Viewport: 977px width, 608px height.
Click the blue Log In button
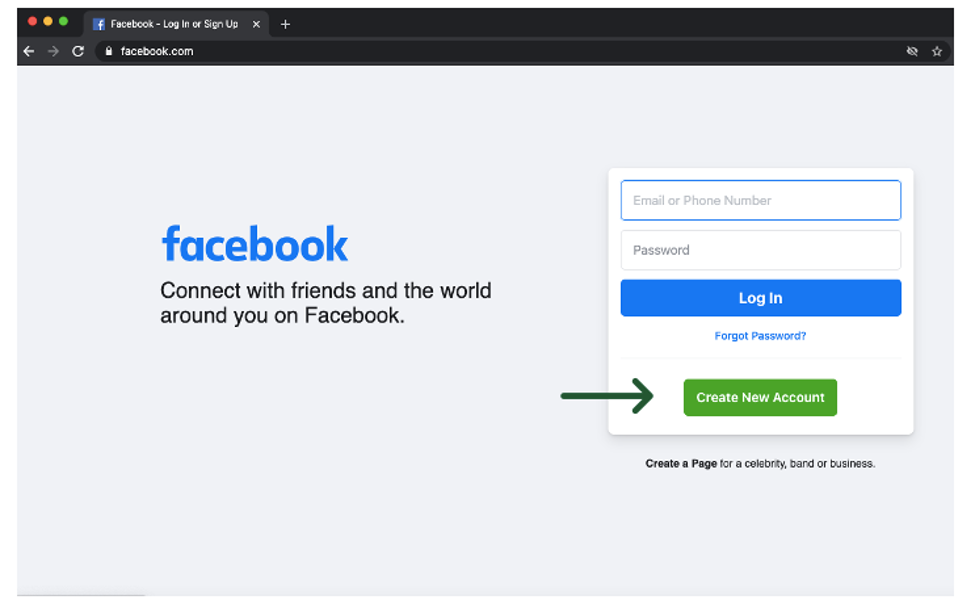[760, 298]
